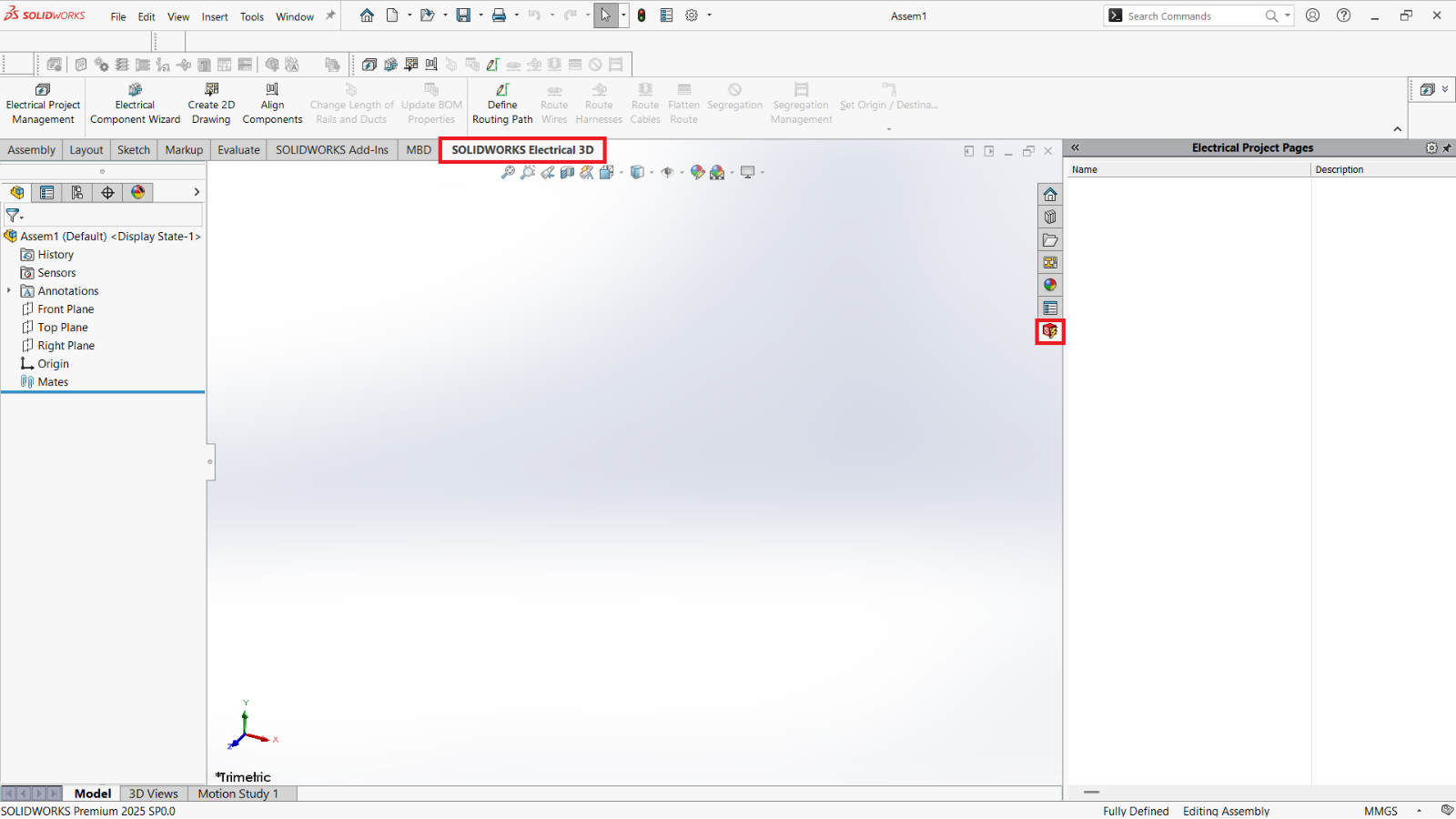This screenshot has height=819, width=1456.
Task: Click the Open document icon
Action: click(427, 15)
